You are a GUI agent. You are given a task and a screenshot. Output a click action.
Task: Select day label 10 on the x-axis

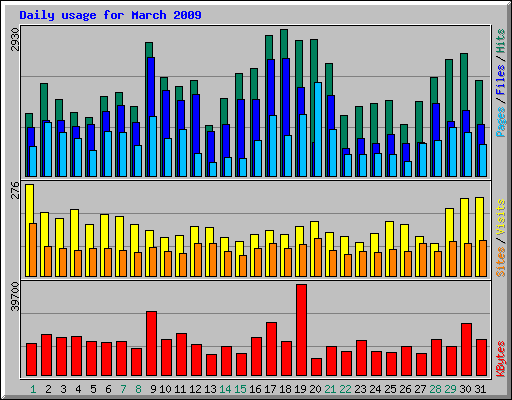coord(165,389)
